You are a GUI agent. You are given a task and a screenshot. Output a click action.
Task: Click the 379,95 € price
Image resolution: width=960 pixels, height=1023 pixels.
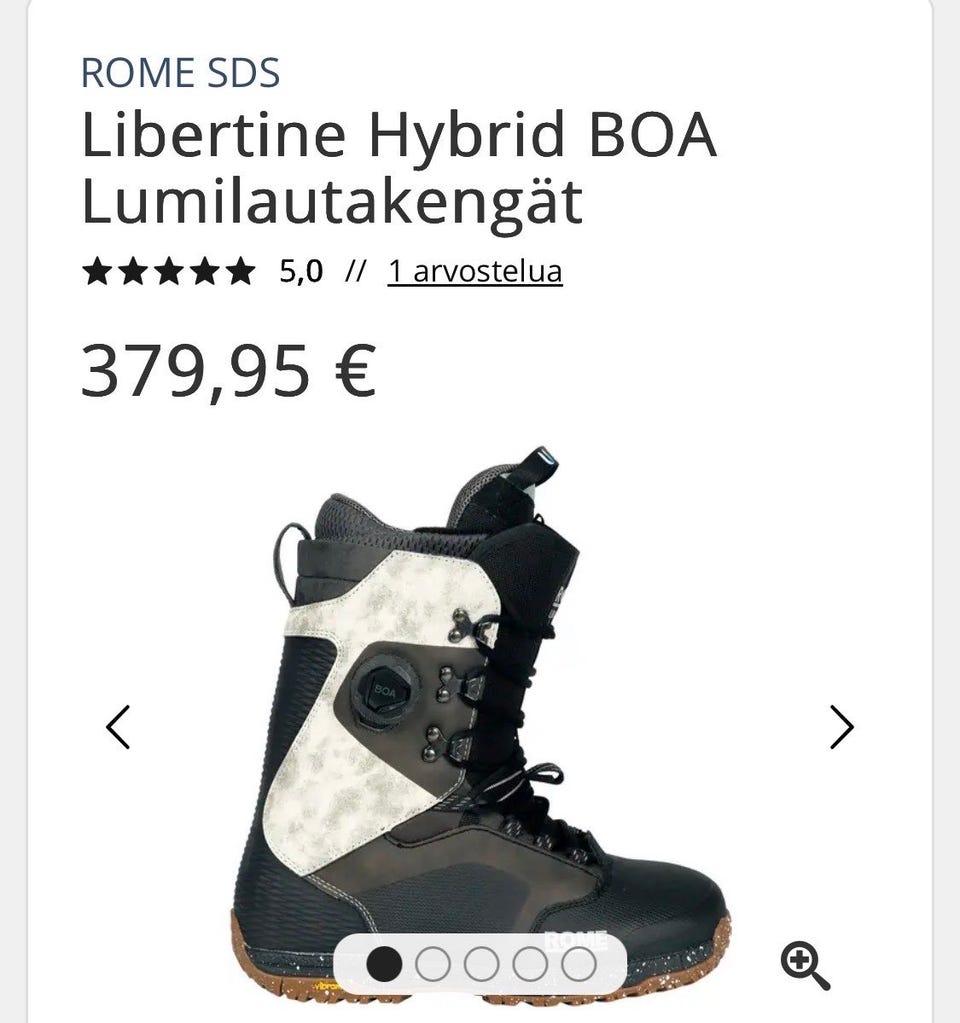pyautogui.click(x=229, y=371)
